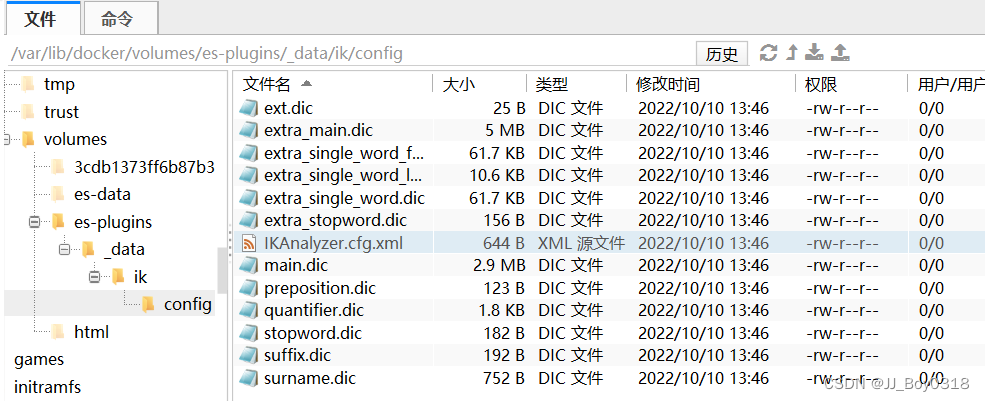Screen dimensions: 985x401
Task: Click the 2.9 MB size cell
Action: pyautogui.click(x=499, y=266)
